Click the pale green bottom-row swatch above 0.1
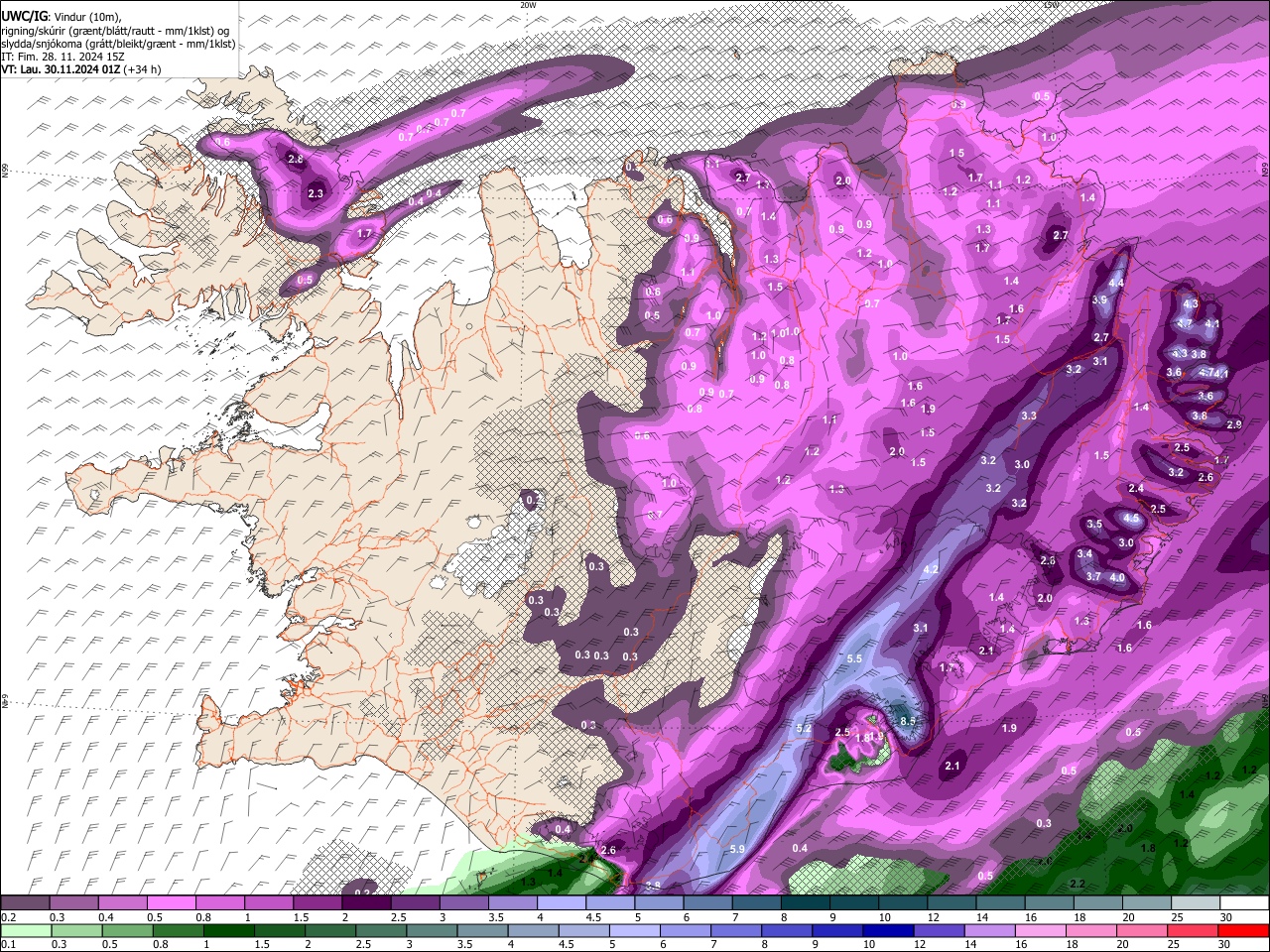 point(25,930)
